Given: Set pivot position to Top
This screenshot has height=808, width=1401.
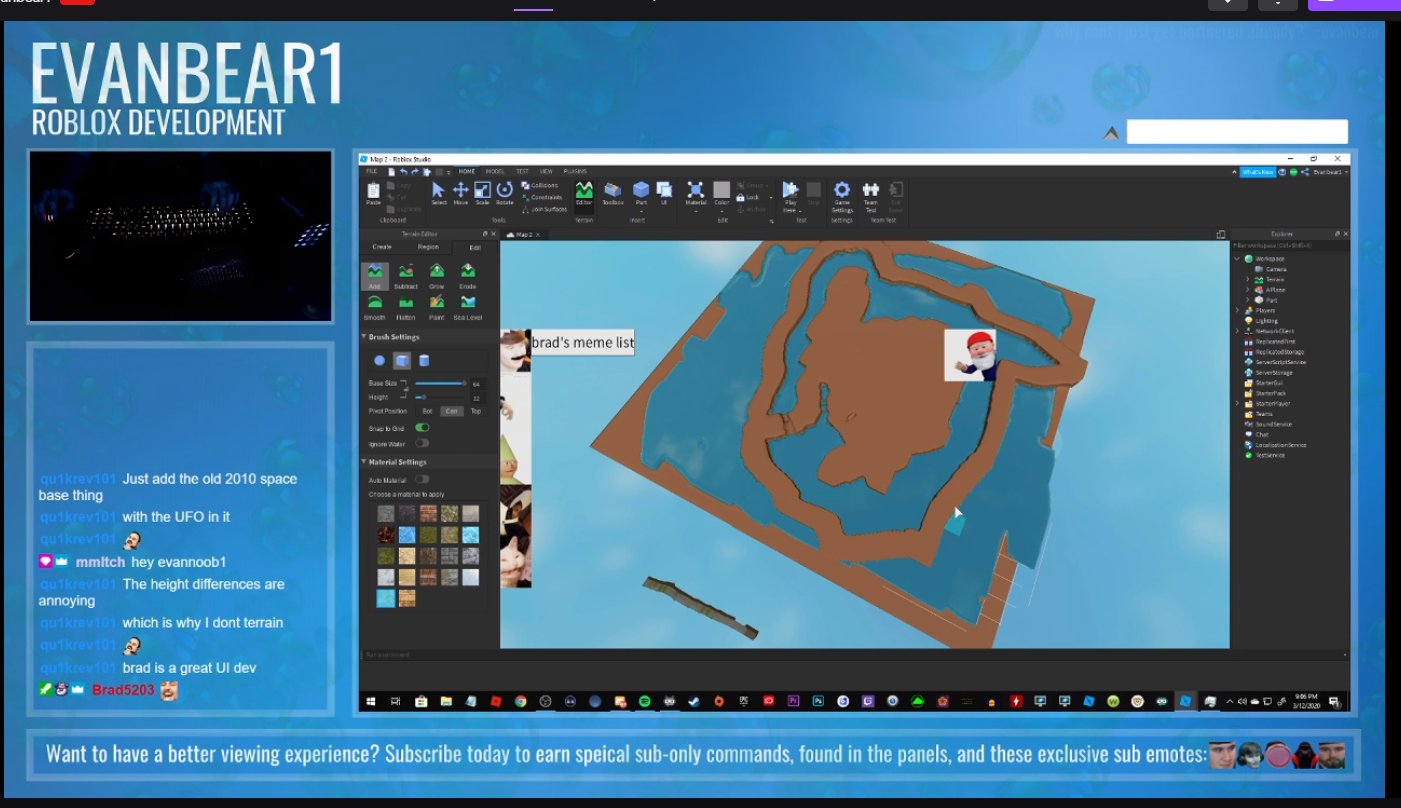Looking at the screenshot, I should point(475,411).
